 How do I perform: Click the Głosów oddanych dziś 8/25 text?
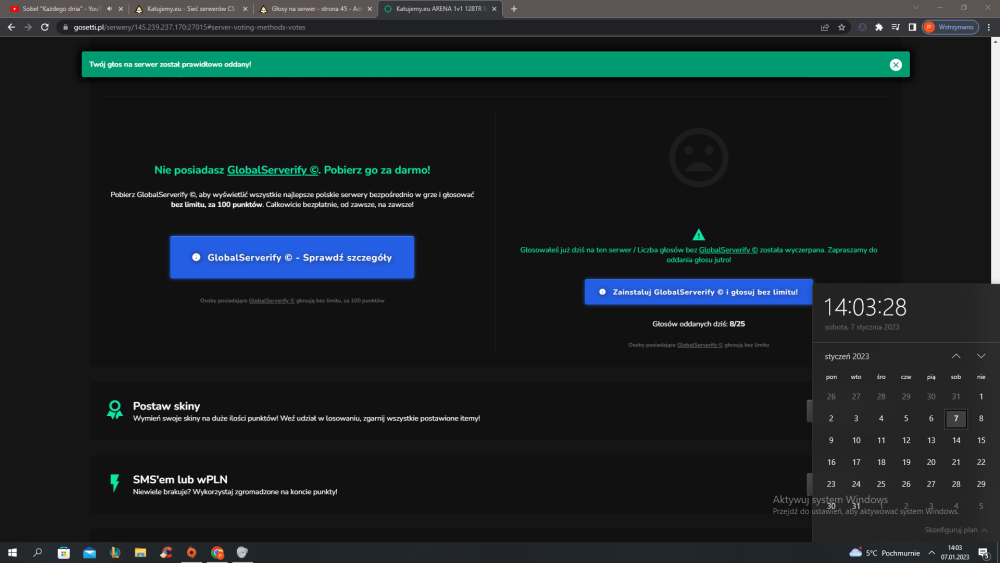click(698, 324)
